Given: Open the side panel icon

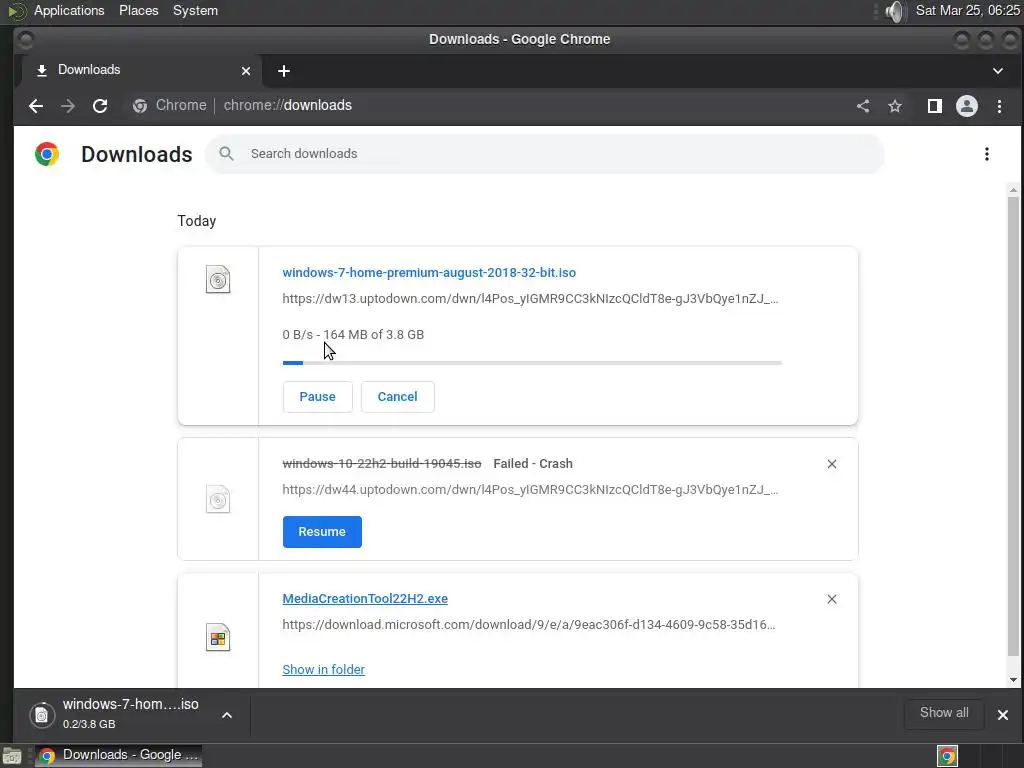Looking at the screenshot, I should coord(935,106).
